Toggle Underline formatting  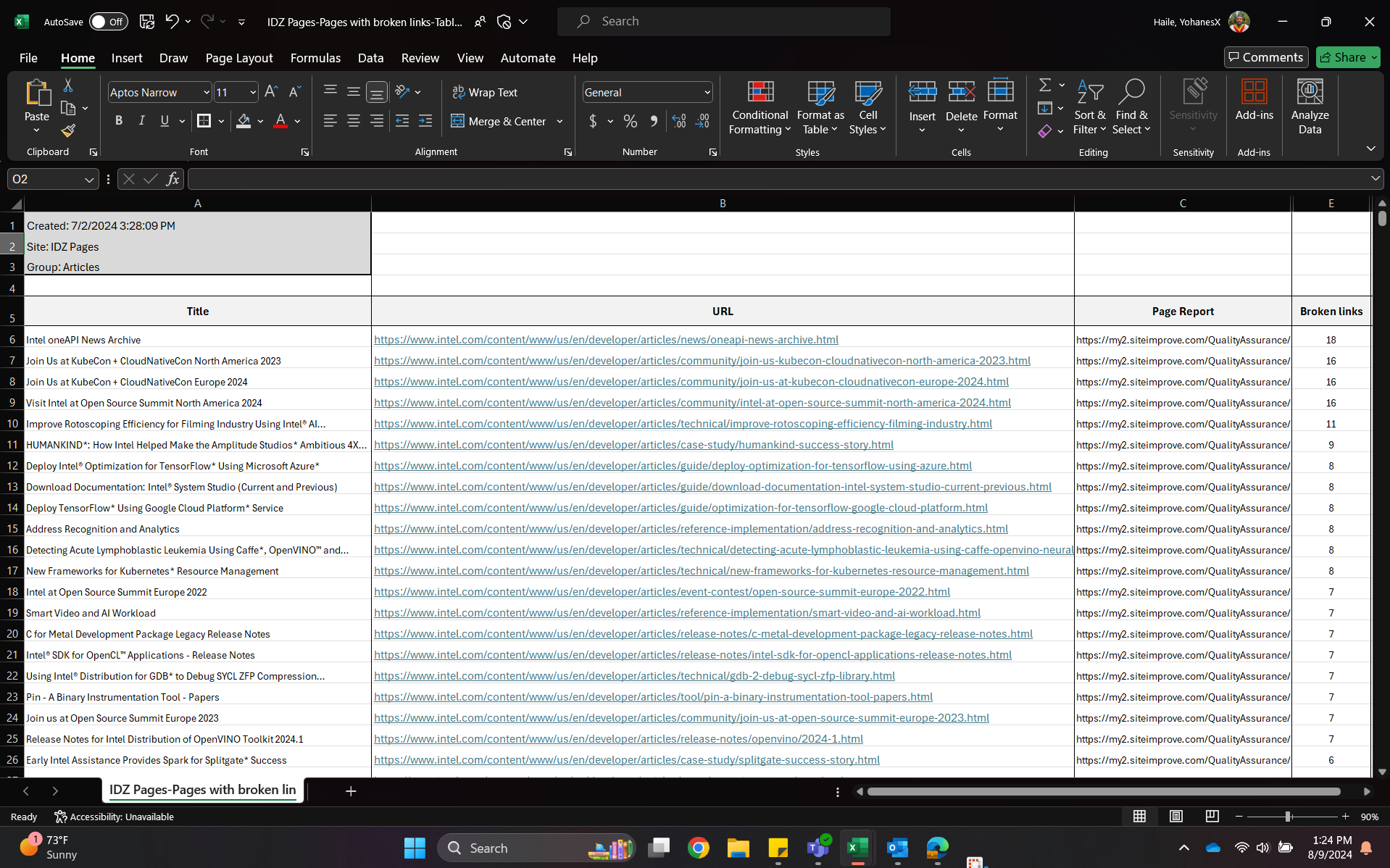[165, 121]
